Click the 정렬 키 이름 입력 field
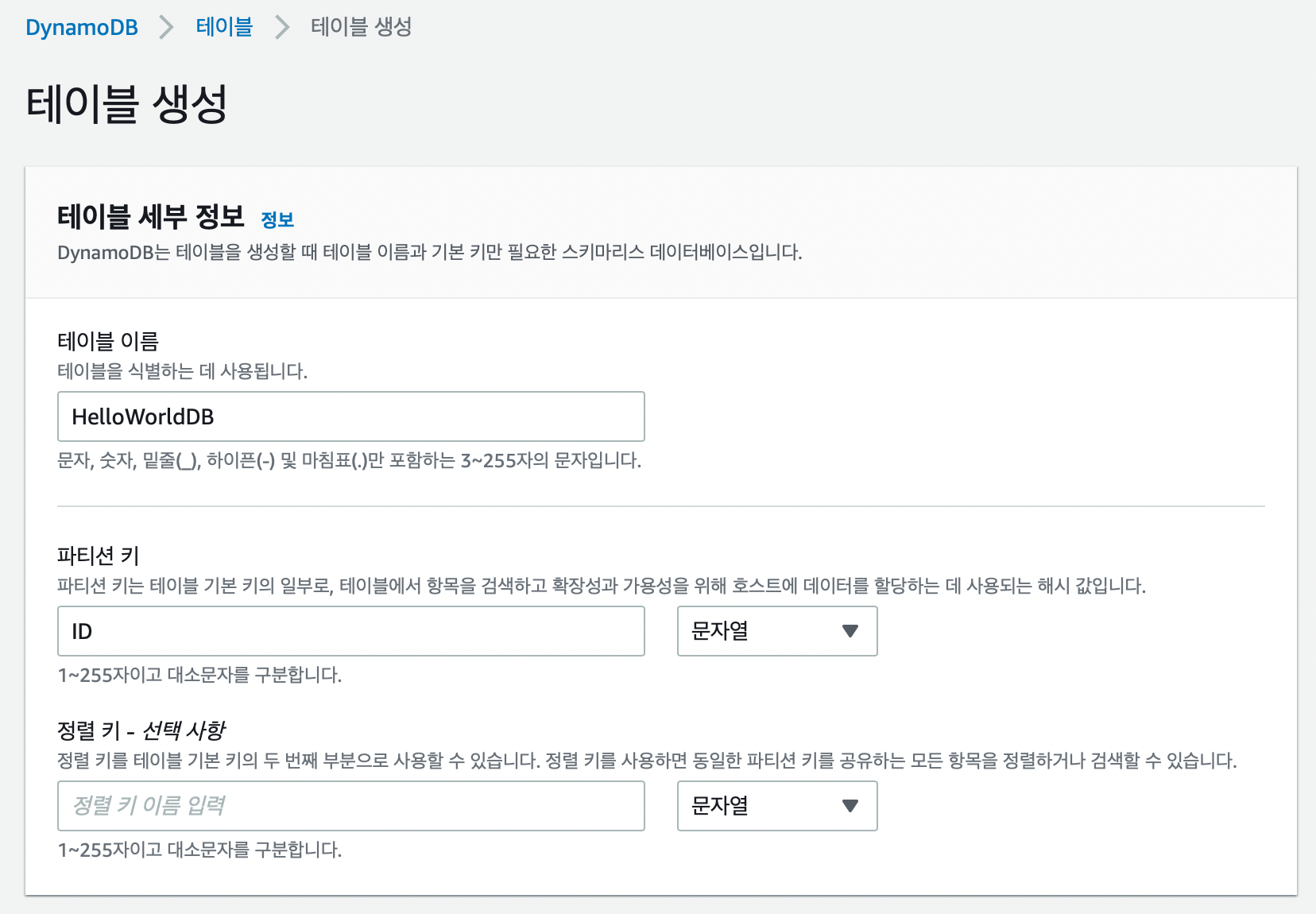 tap(350, 806)
